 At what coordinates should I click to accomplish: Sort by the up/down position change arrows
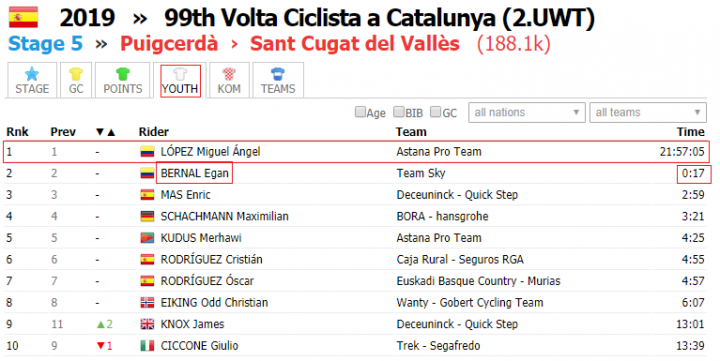106,132
